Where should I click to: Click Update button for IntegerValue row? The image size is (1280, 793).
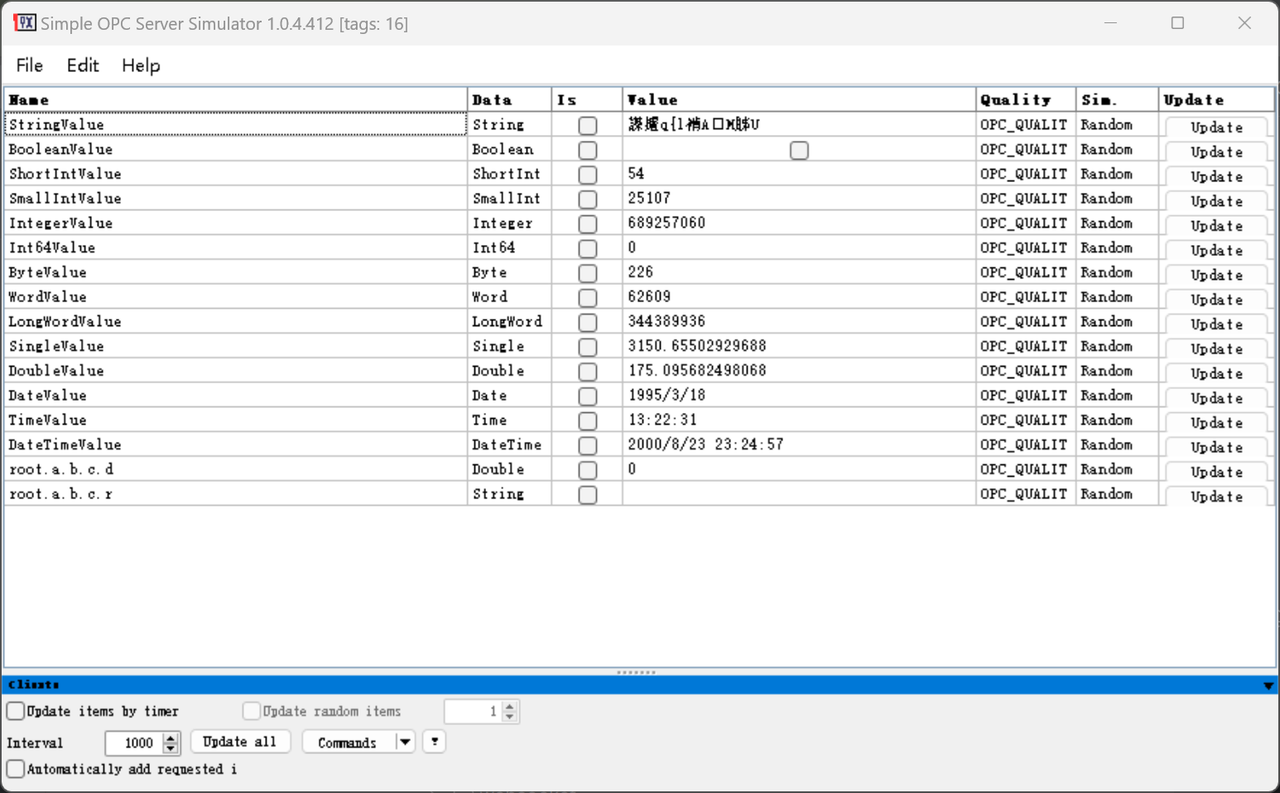pos(1216,225)
